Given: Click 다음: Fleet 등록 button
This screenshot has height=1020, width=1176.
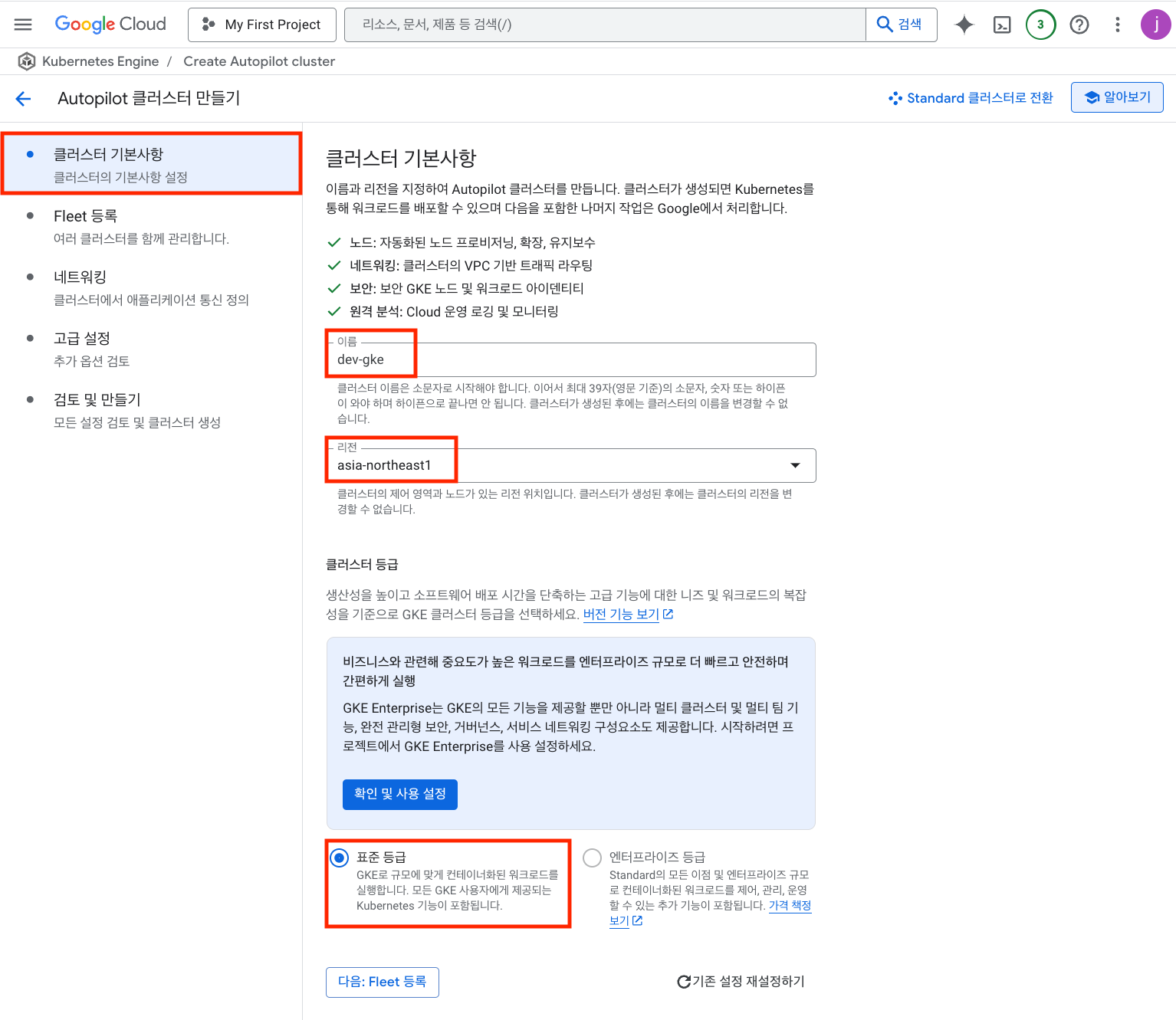Looking at the screenshot, I should pyautogui.click(x=383, y=982).
